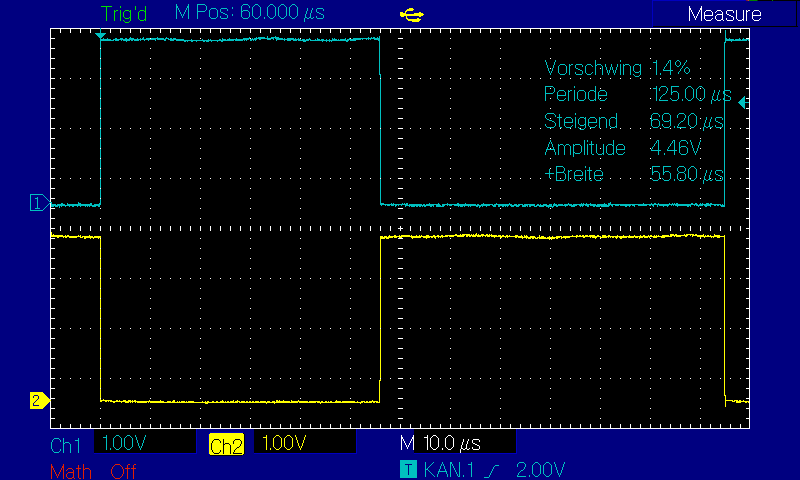Image resolution: width=800 pixels, height=480 pixels.
Task: Click the Trig'd status indicator
Action: (125, 14)
